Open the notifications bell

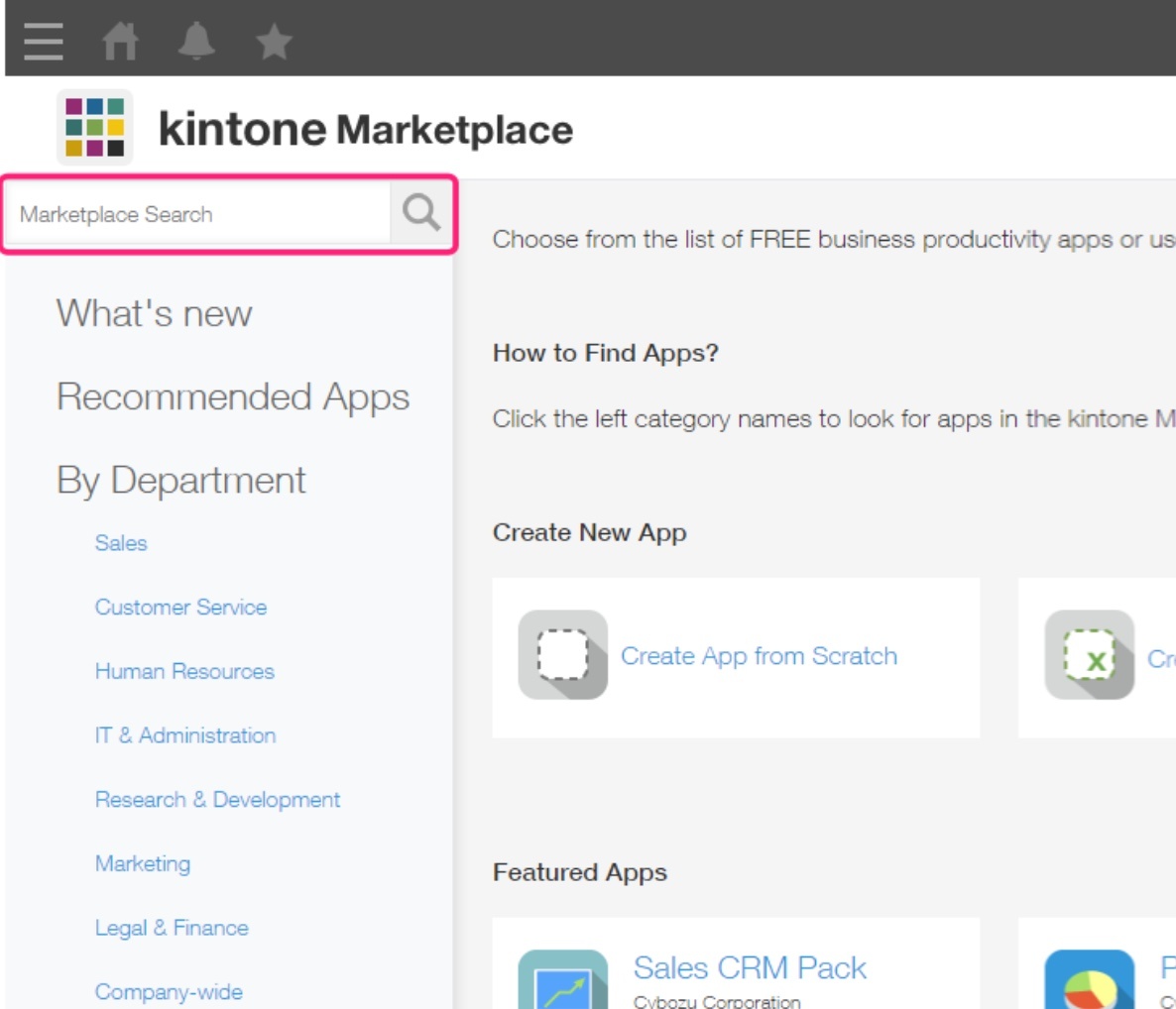pos(196,41)
